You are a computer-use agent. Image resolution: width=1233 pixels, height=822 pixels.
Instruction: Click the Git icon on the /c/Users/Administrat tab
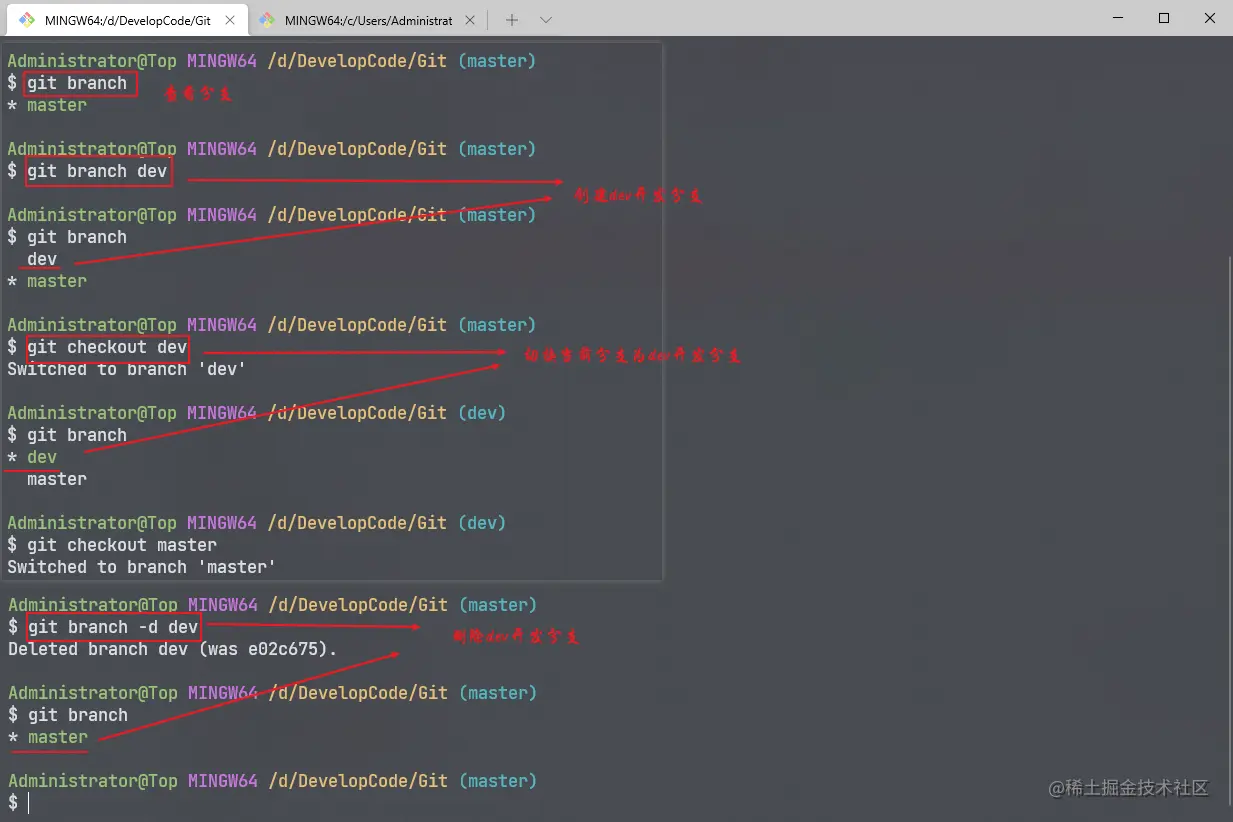coord(267,19)
